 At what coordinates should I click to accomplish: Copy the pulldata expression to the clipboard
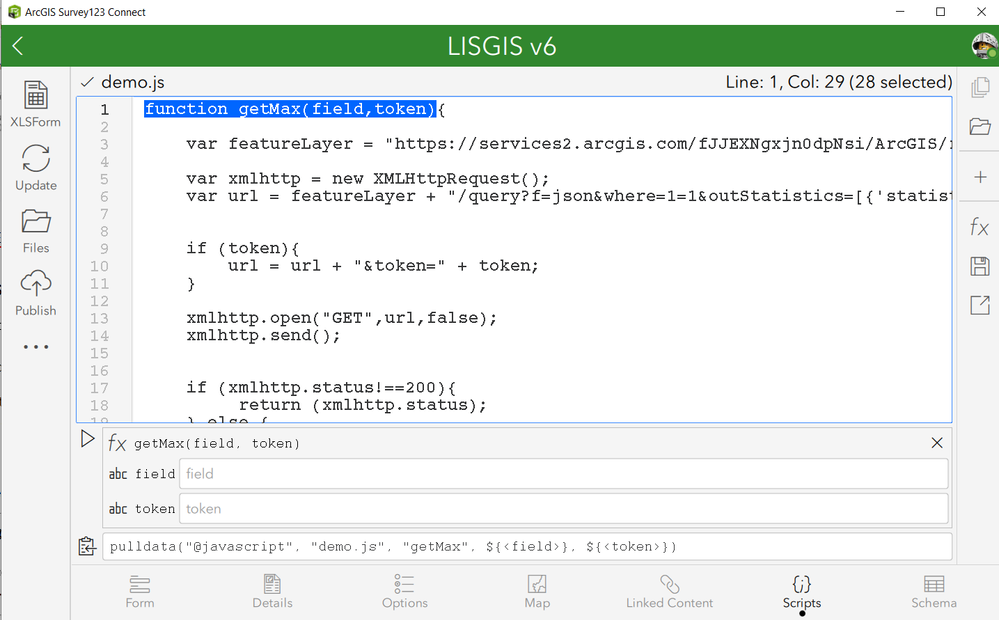pos(87,546)
